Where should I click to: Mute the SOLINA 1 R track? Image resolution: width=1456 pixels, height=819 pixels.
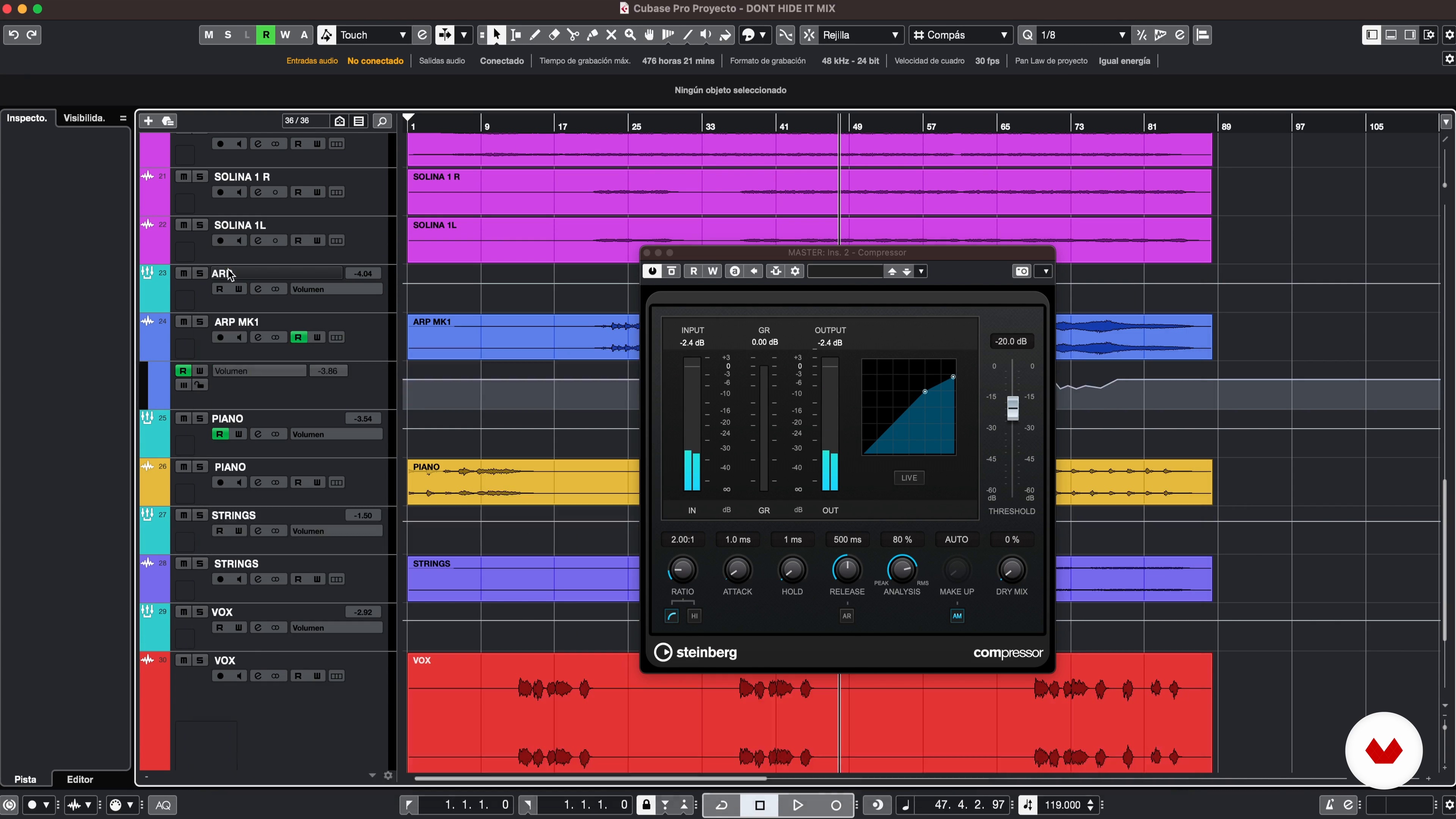(x=184, y=177)
